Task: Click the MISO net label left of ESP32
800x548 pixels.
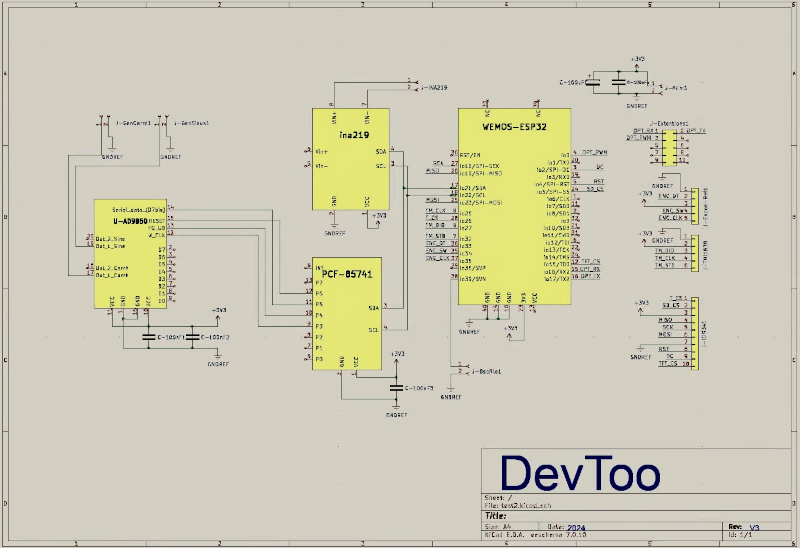Action: (432, 171)
